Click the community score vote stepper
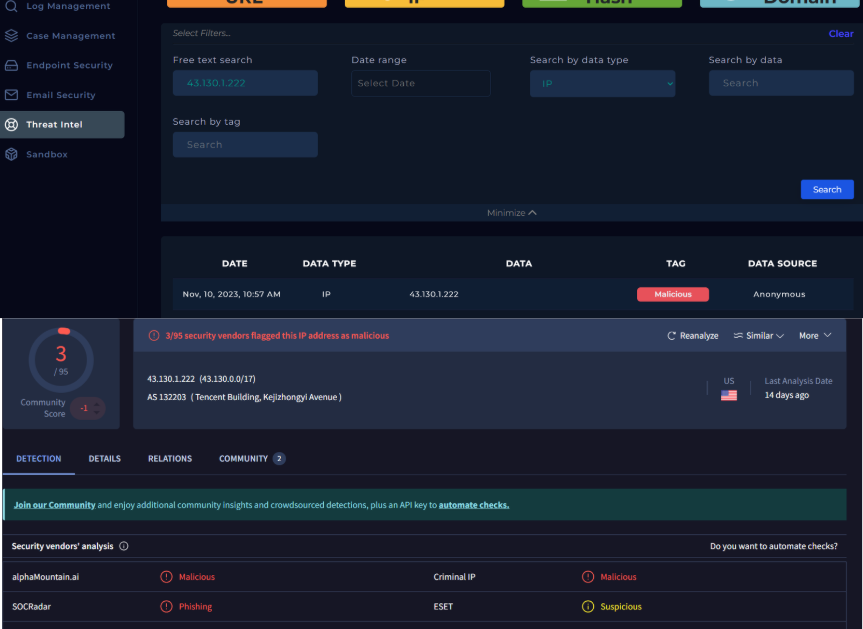 [97, 408]
